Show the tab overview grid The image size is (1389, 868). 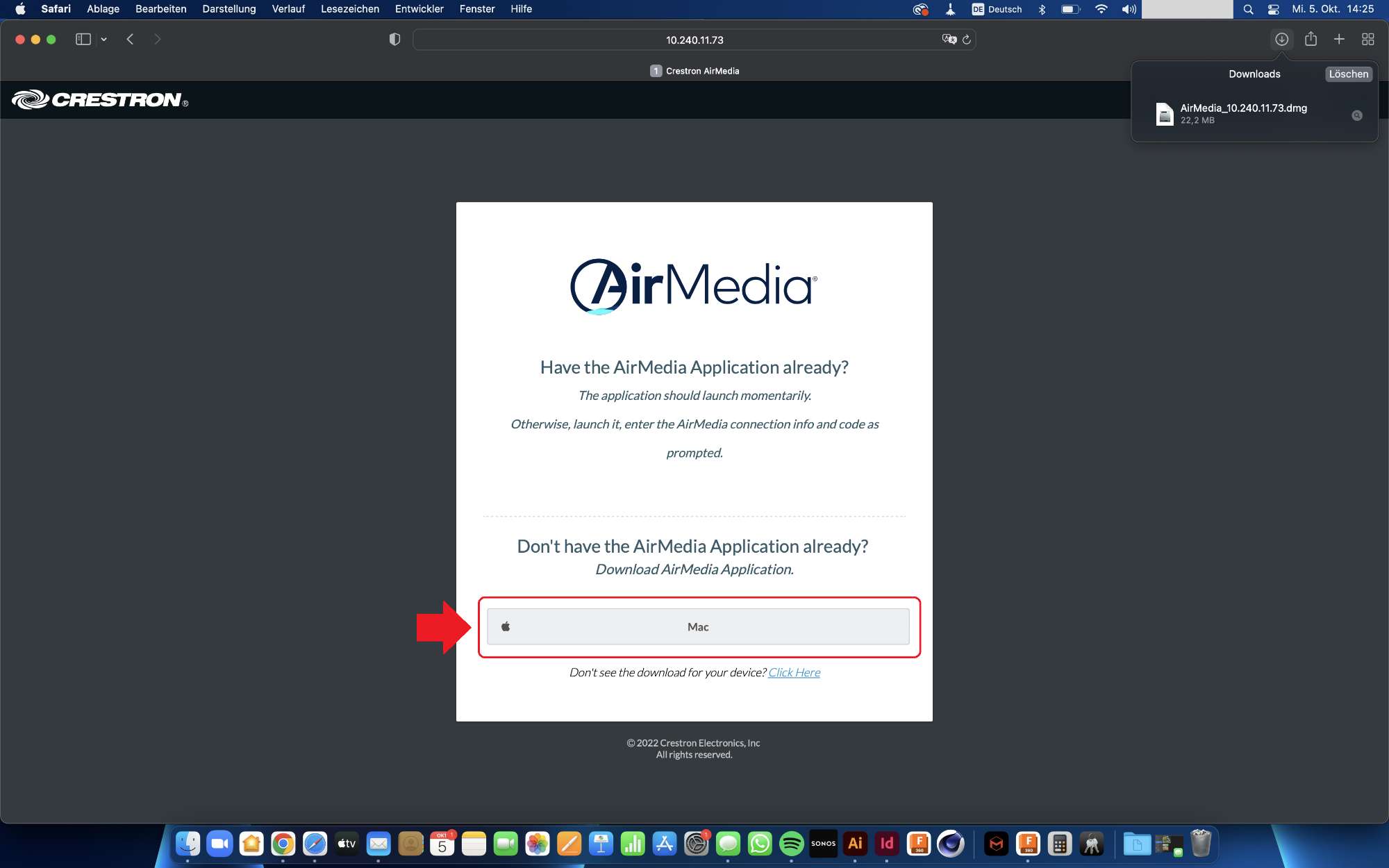1368,40
